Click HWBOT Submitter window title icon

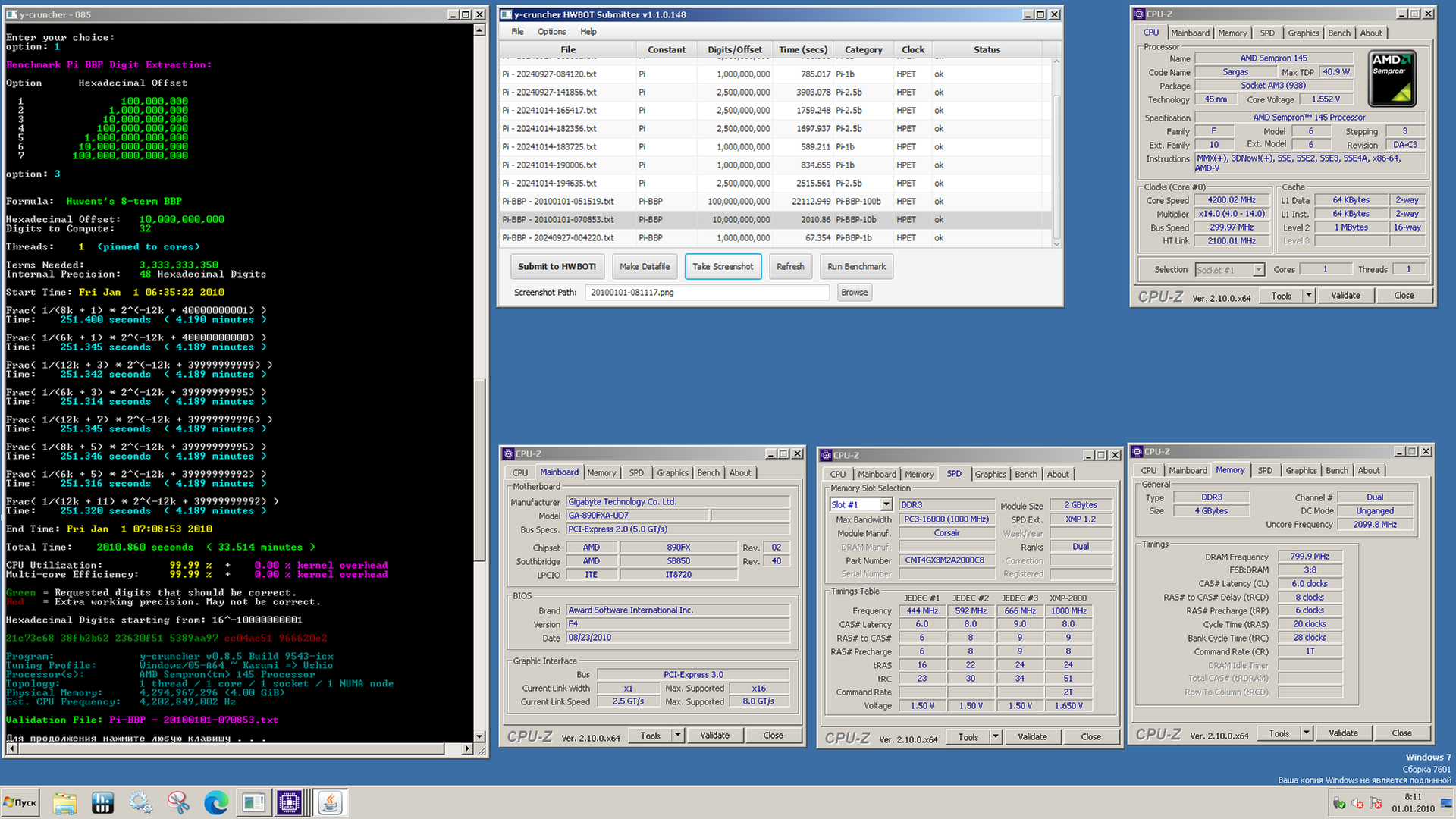pos(507,14)
